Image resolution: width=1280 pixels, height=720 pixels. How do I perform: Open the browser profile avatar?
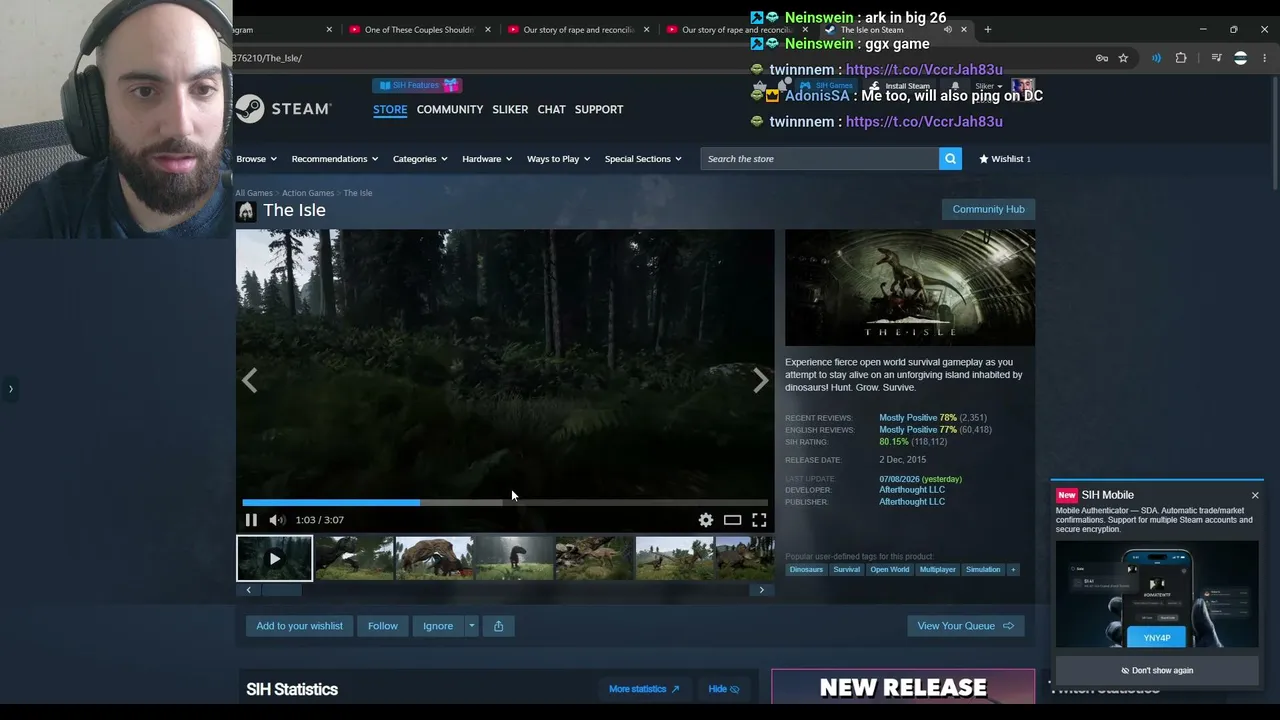[1240, 58]
